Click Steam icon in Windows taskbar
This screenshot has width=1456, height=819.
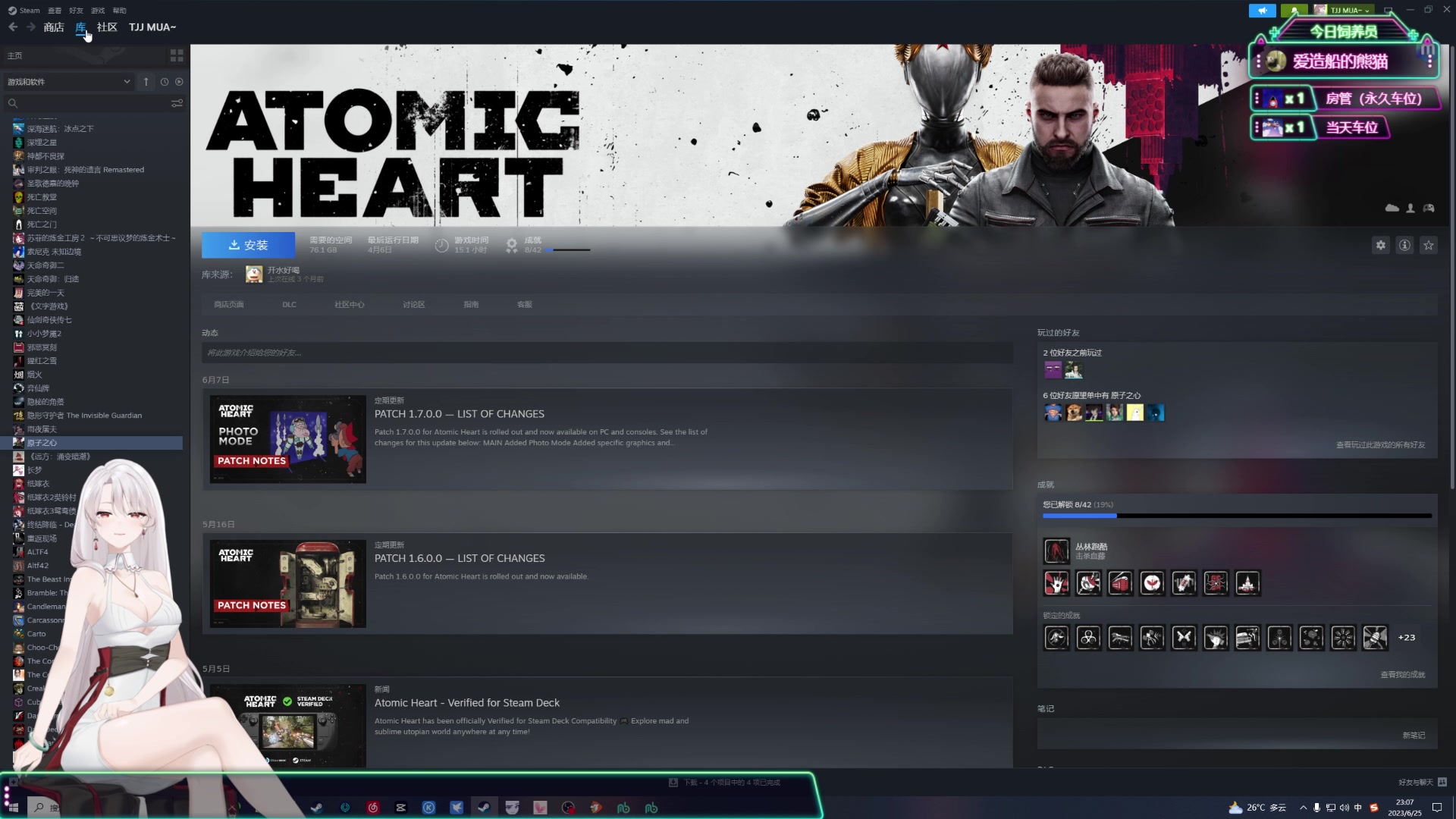pyautogui.click(x=483, y=808)
